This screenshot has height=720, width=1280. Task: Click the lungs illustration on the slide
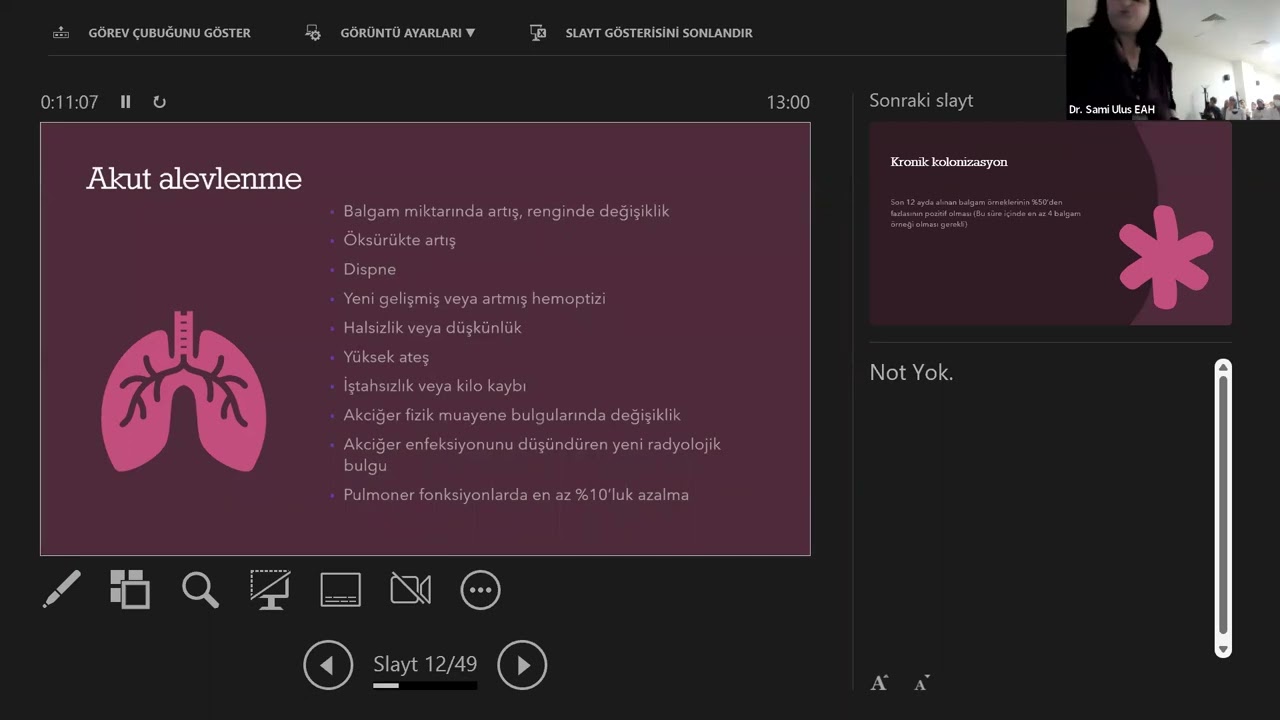pos(184,391)
